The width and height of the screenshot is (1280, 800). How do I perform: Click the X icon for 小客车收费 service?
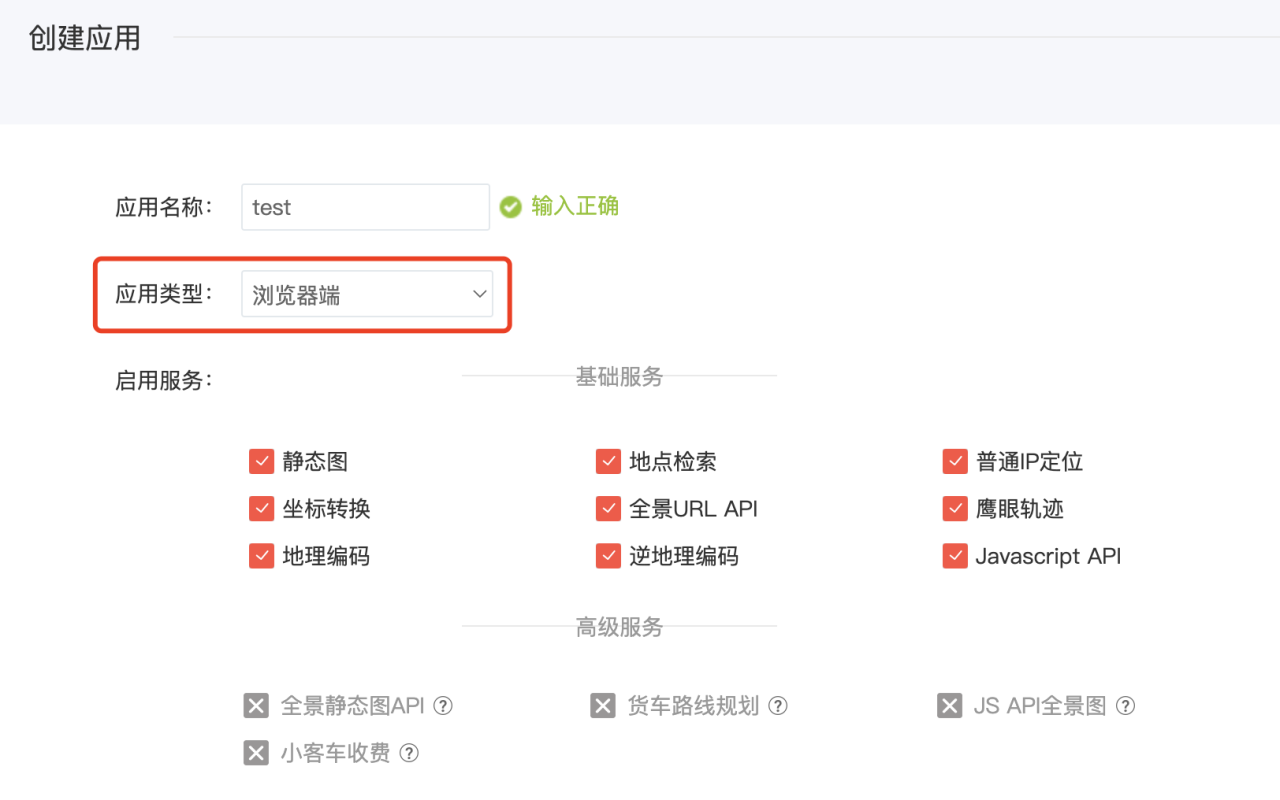point(257,753)
